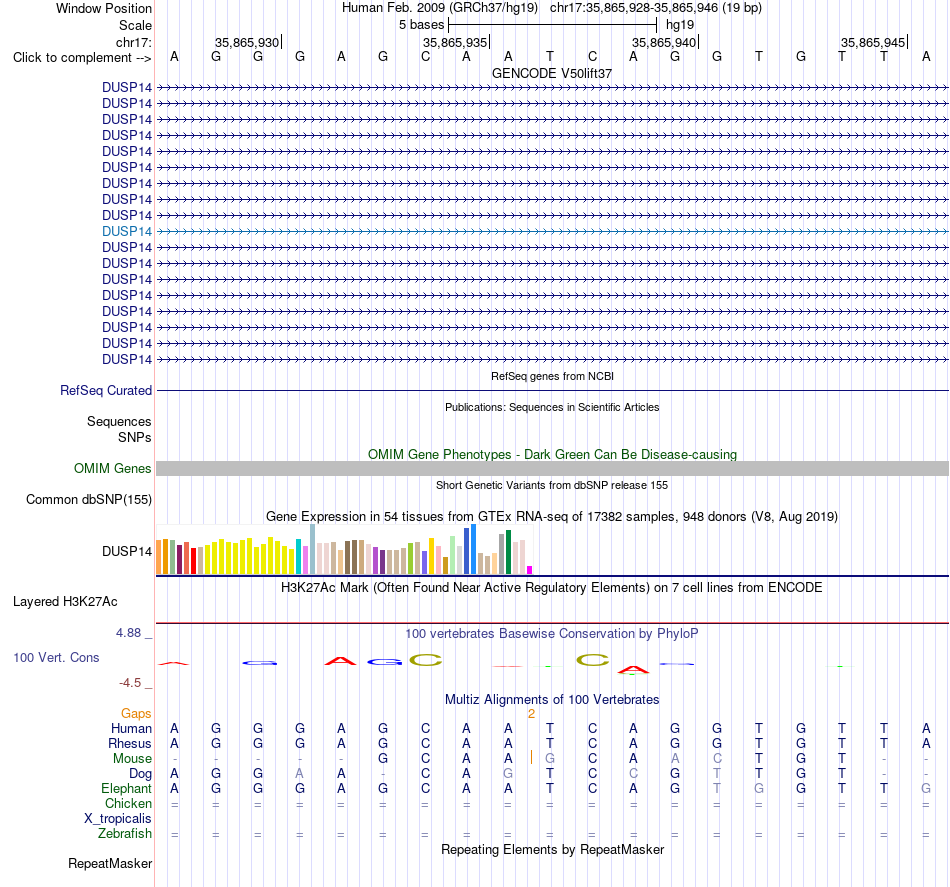Click the hg19 label beside the scale bar
Screen dimensions: 950x887
pos(680,25)
